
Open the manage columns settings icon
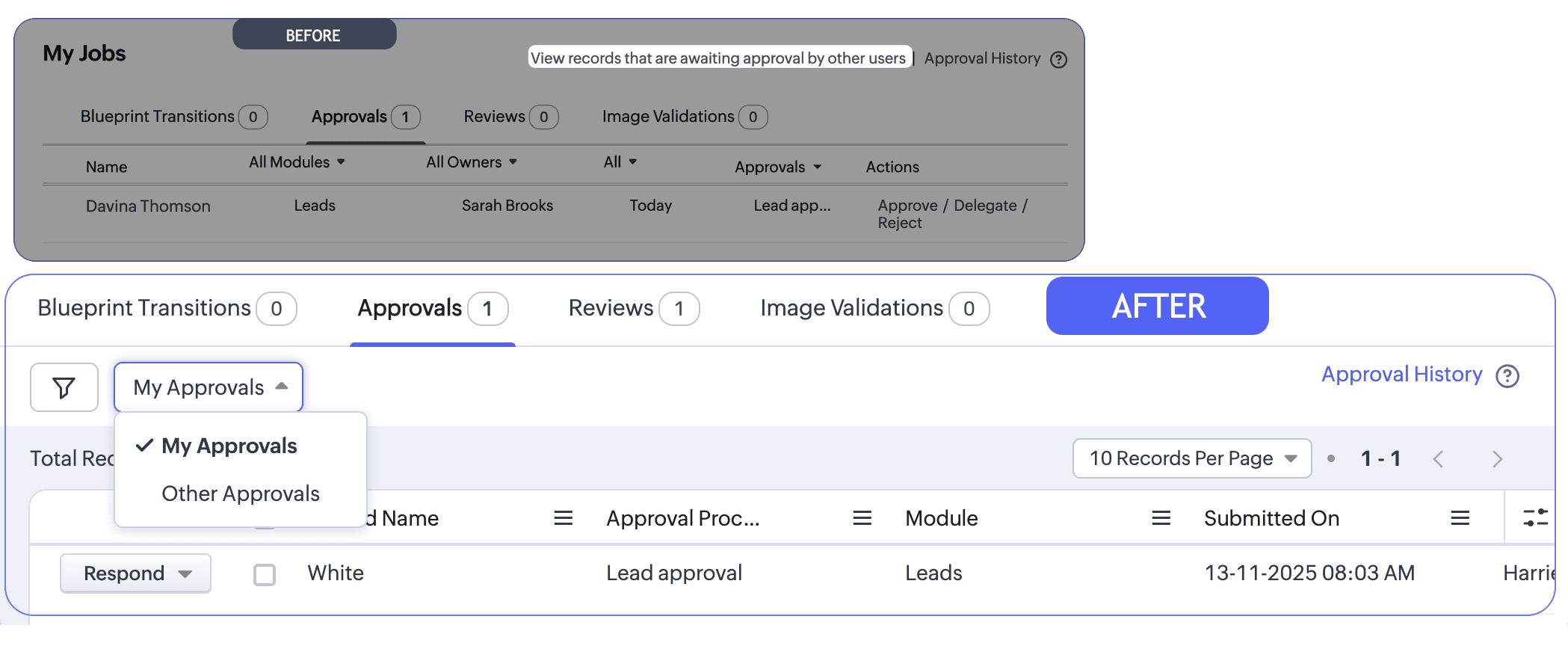pyautogui.click(x=1535, y=517)
